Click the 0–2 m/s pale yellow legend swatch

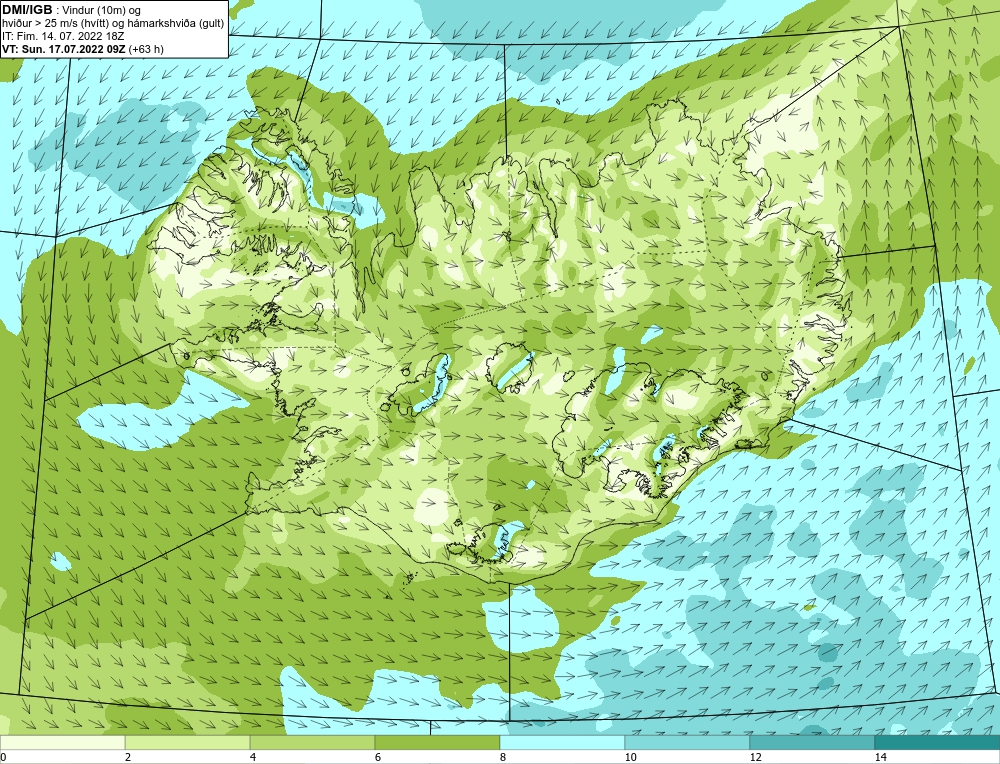(x=62, y=742)
